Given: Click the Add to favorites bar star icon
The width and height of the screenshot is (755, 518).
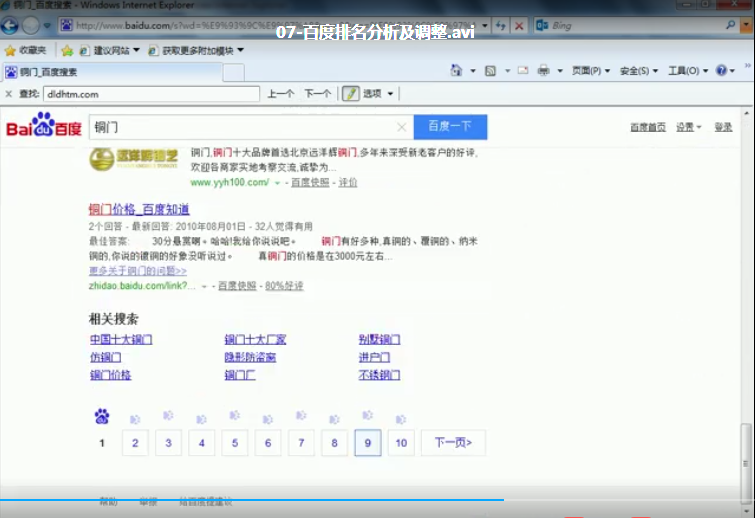Looking at the screenshot, I should tap(67, 50).
